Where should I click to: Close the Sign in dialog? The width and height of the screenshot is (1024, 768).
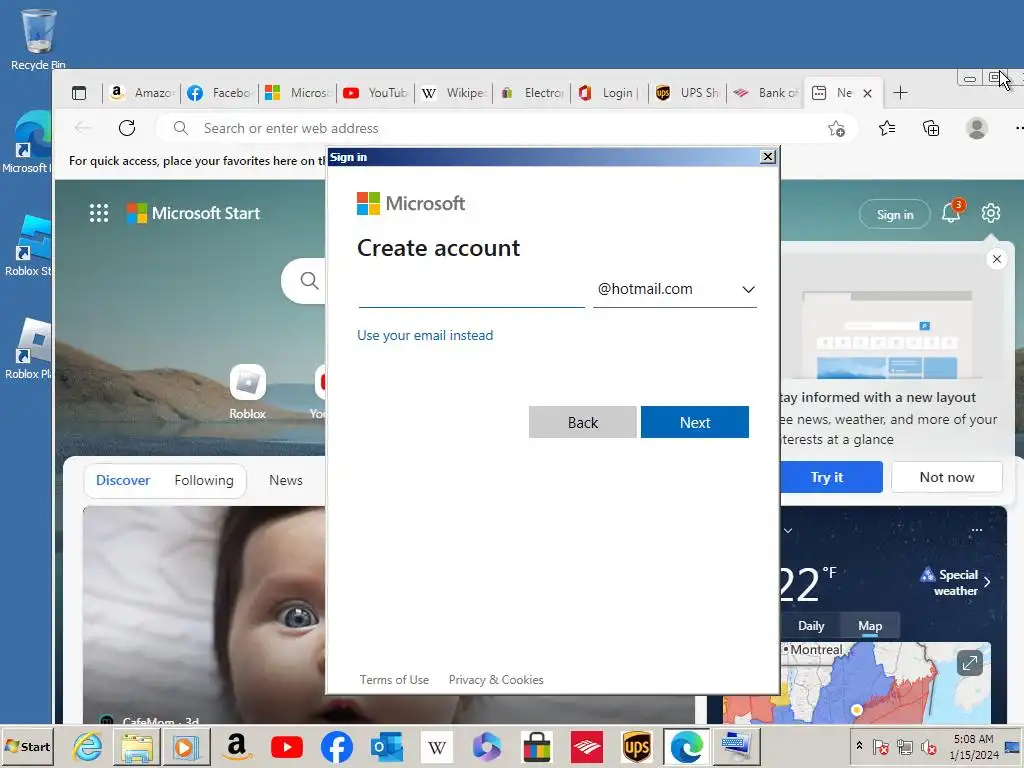point(768,157)
